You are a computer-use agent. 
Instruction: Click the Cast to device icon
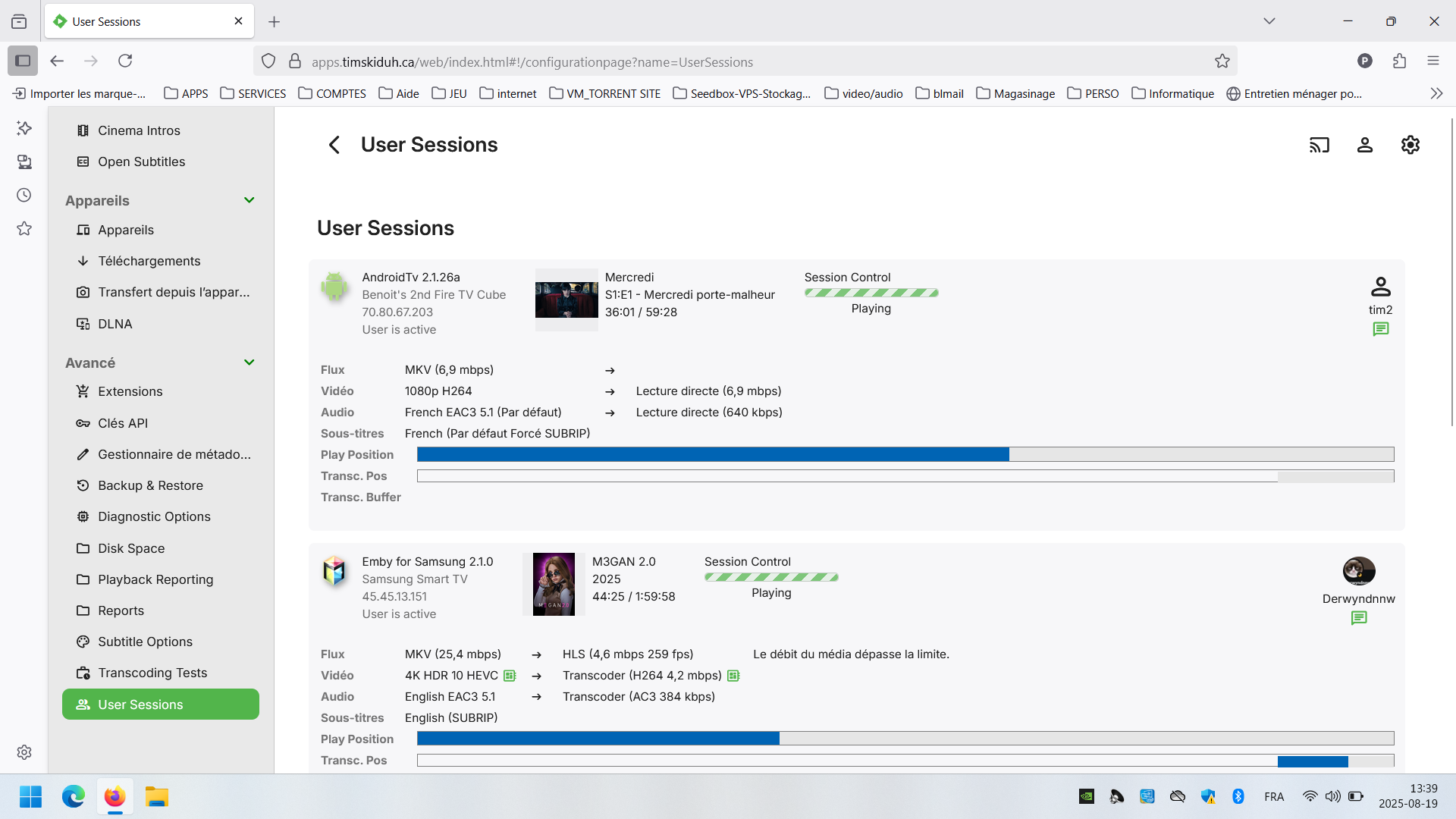(1319, 145)
